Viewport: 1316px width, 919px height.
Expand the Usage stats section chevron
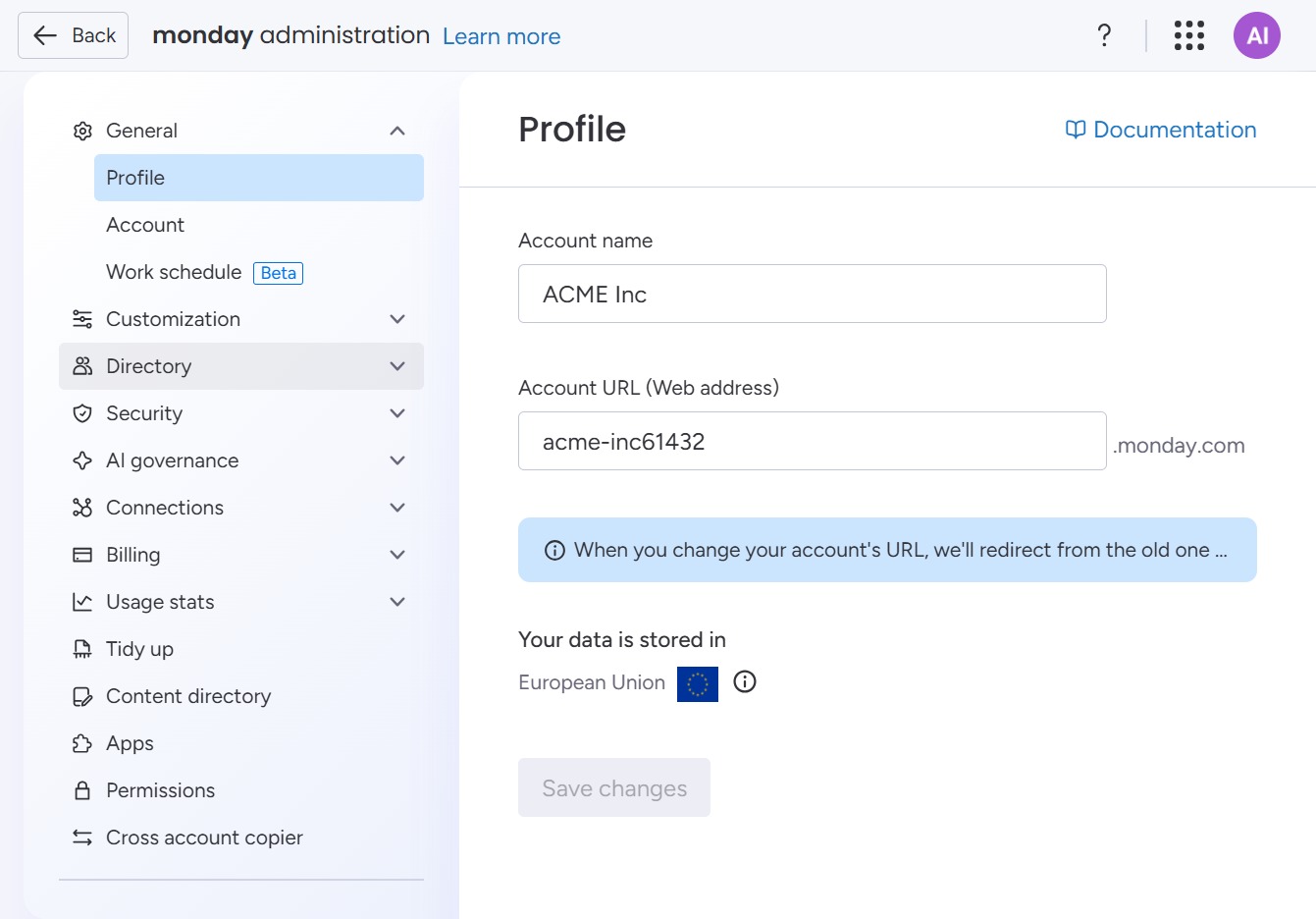tap(397, 602)
